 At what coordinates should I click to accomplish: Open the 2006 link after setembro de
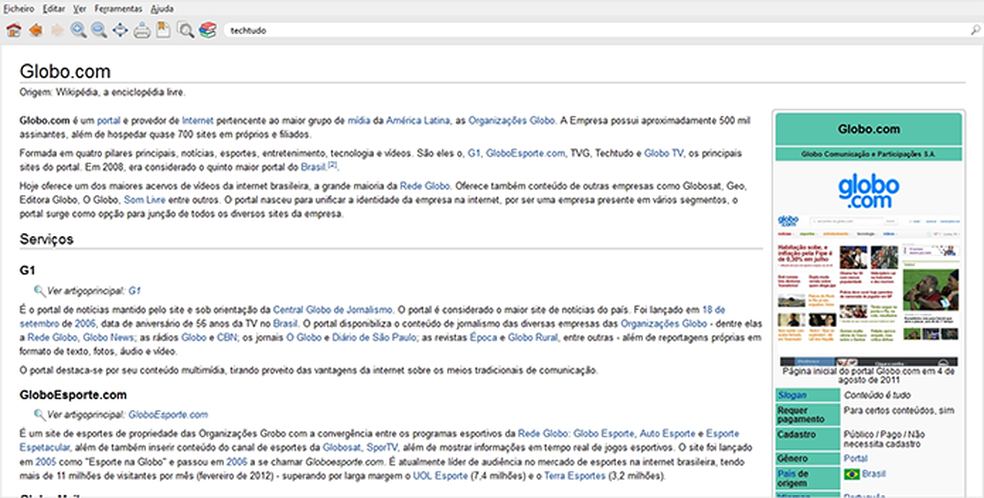85,324
